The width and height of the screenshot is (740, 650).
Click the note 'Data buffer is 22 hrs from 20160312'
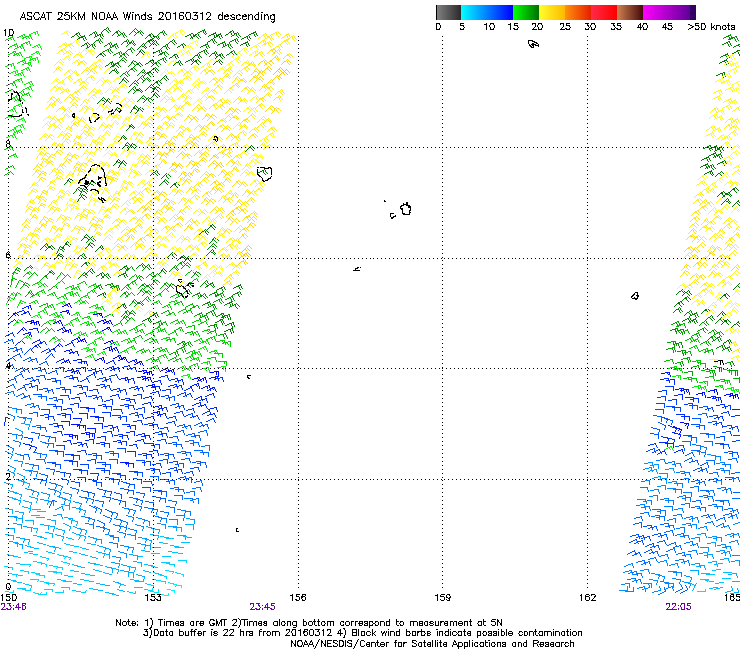click(241, 633)
